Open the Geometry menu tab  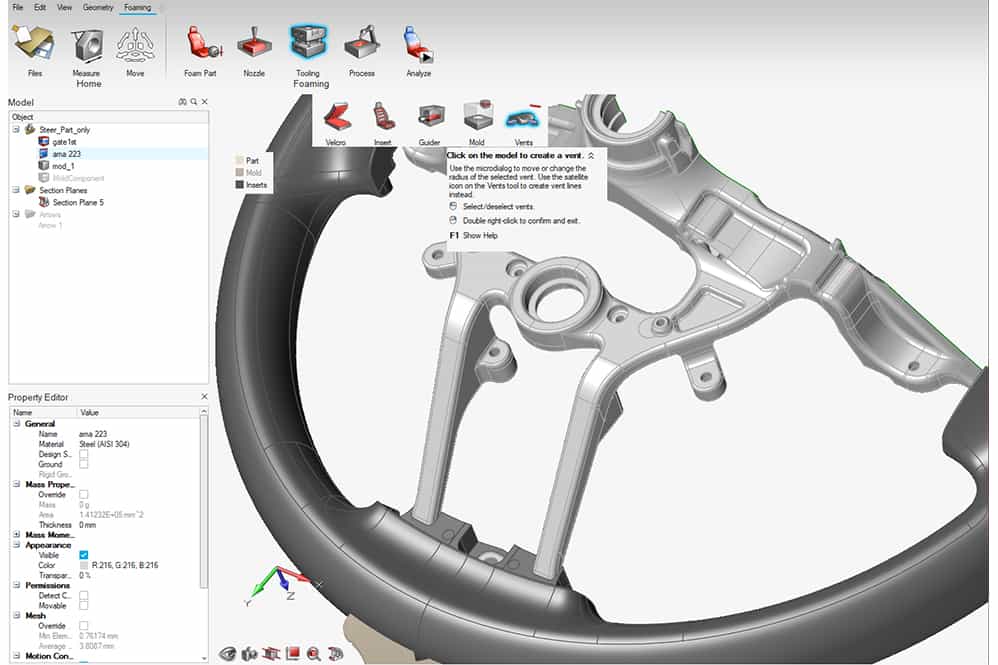pos(98,8)
